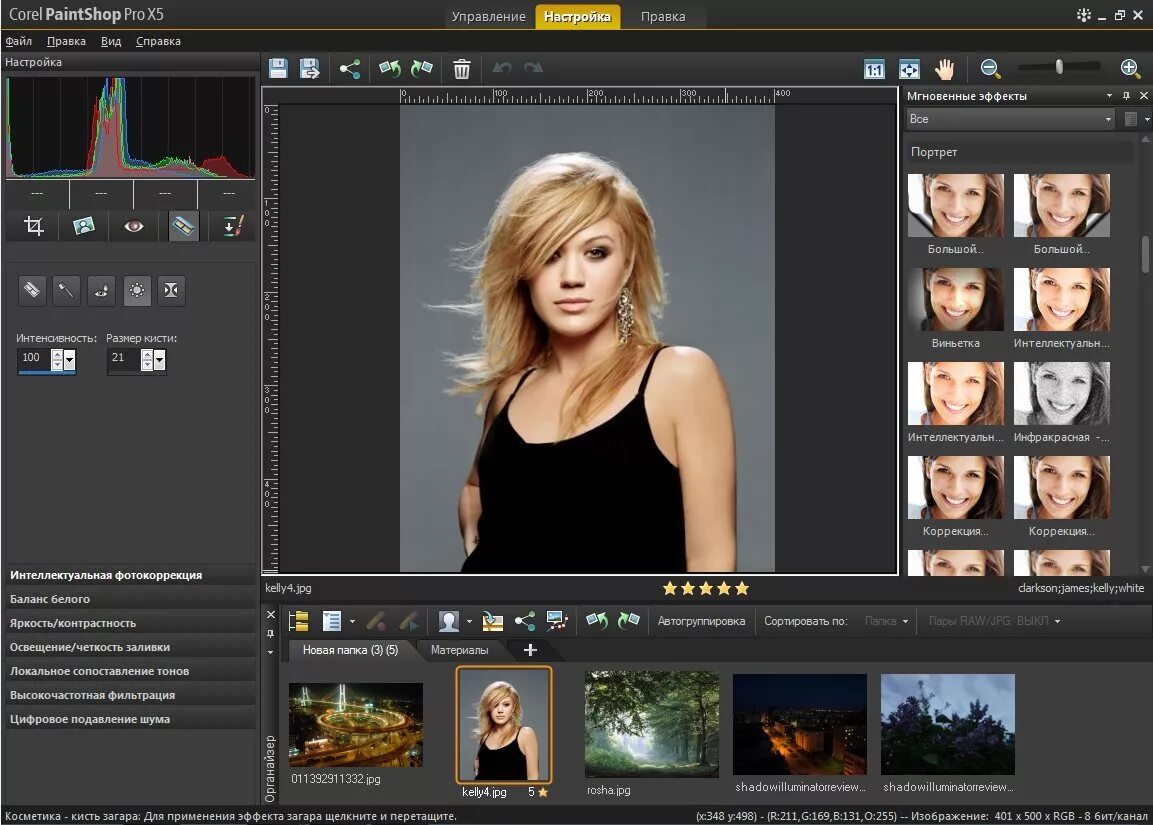Screen dimensions: 1153x825
Task: Expand the Размер кисти dropdown arrow
Action: [x=160, y=360]
